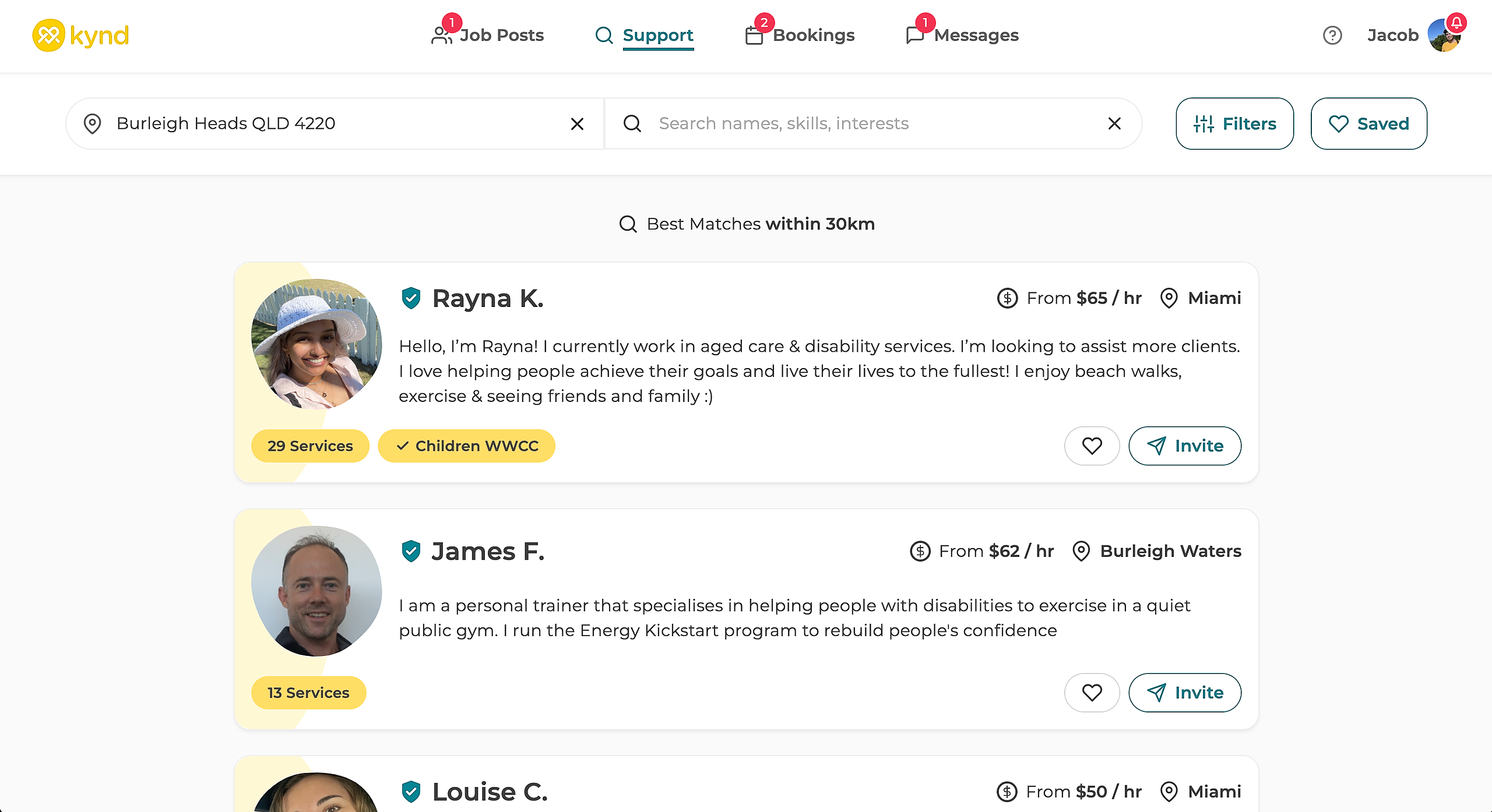This screenshot has width=1492, height=812.
Task: Invite Rayna K.
Action: 1185,446
